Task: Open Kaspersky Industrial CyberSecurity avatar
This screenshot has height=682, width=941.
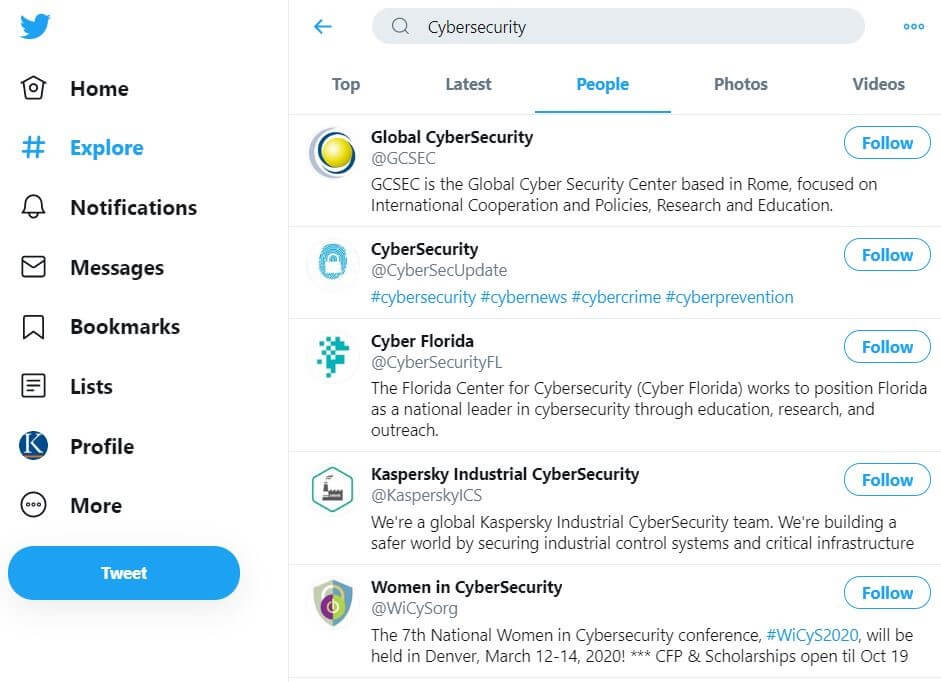Action: tap(332, 489)
